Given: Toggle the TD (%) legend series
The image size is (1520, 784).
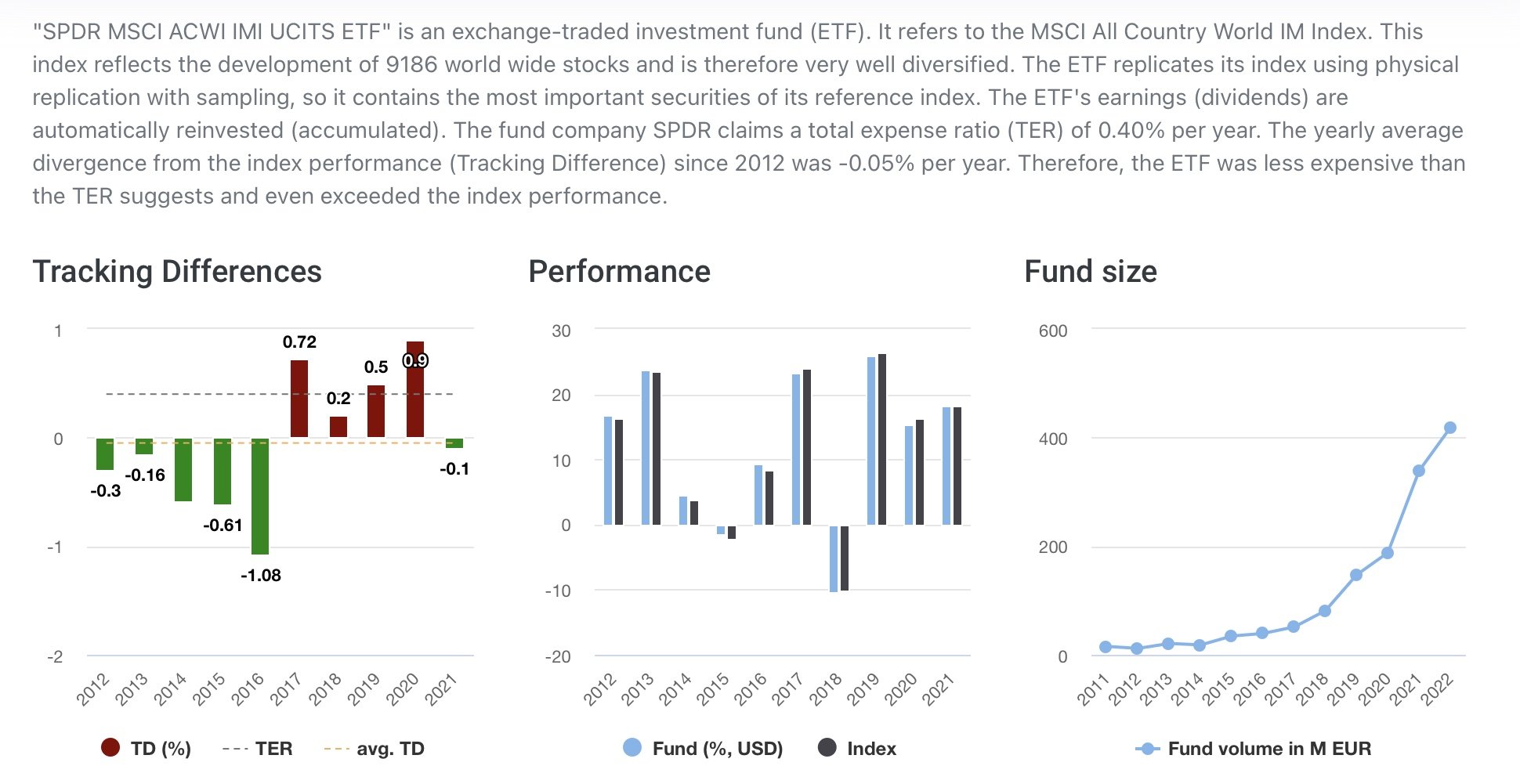Looking at the screenshot, I should [x=147, y=749].
